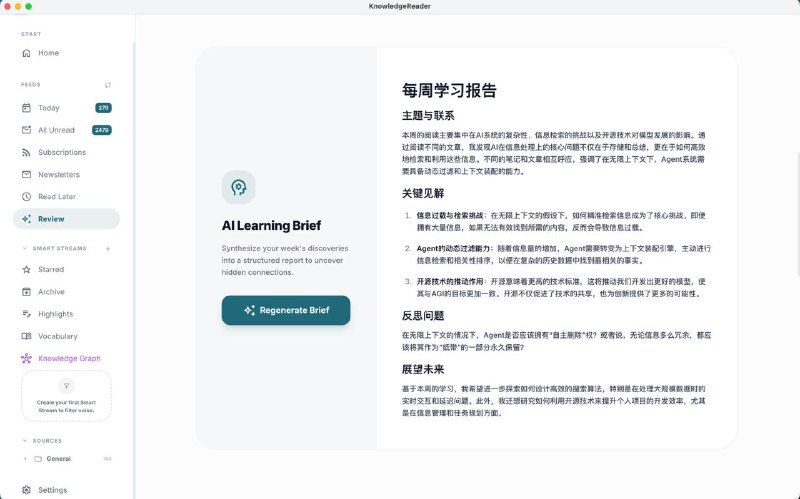800x499 pixels.
Task: Add a smart stream with plus icon
Action: (x=108, y=248)
